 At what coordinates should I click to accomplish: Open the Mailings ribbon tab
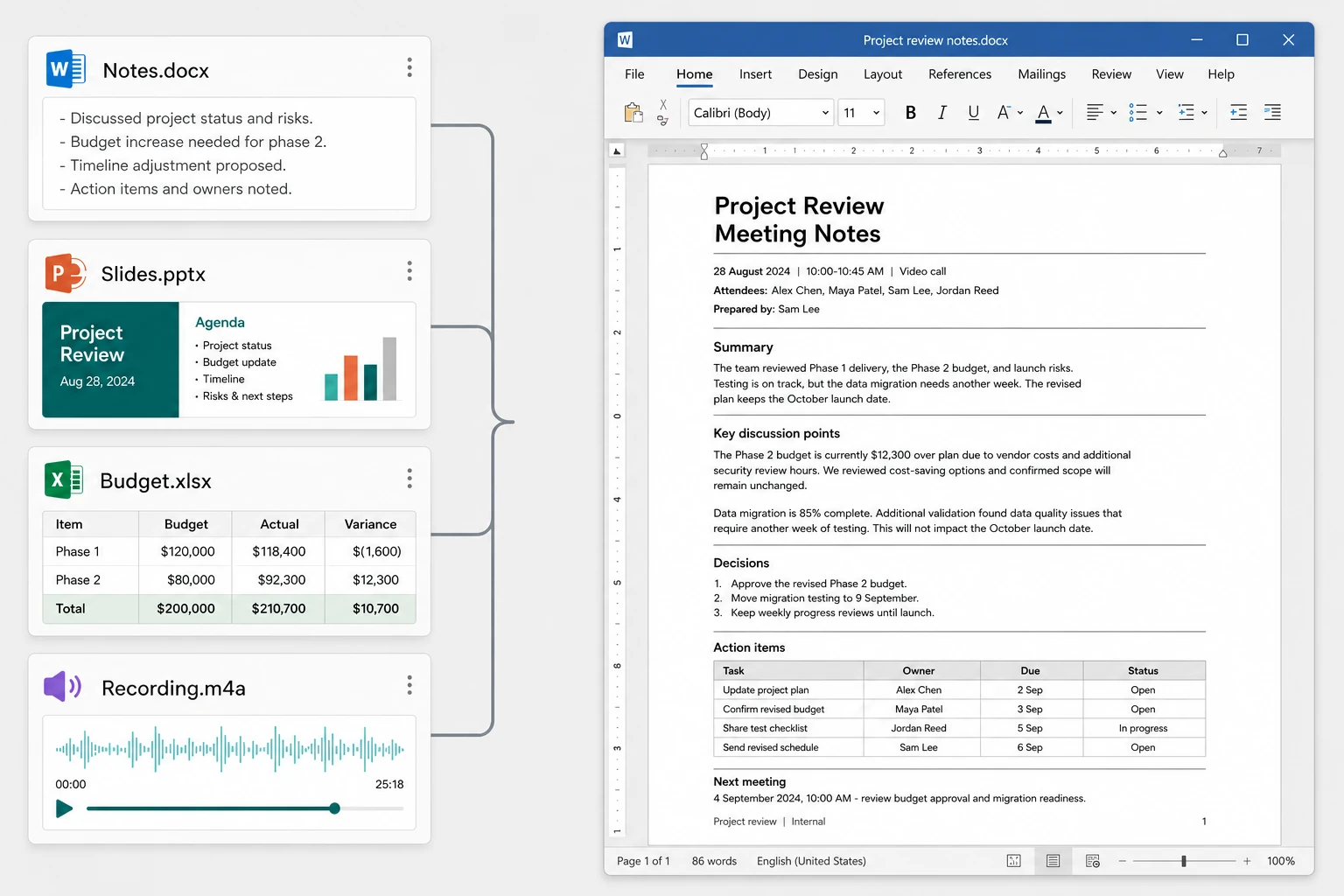pos(1041,74)
